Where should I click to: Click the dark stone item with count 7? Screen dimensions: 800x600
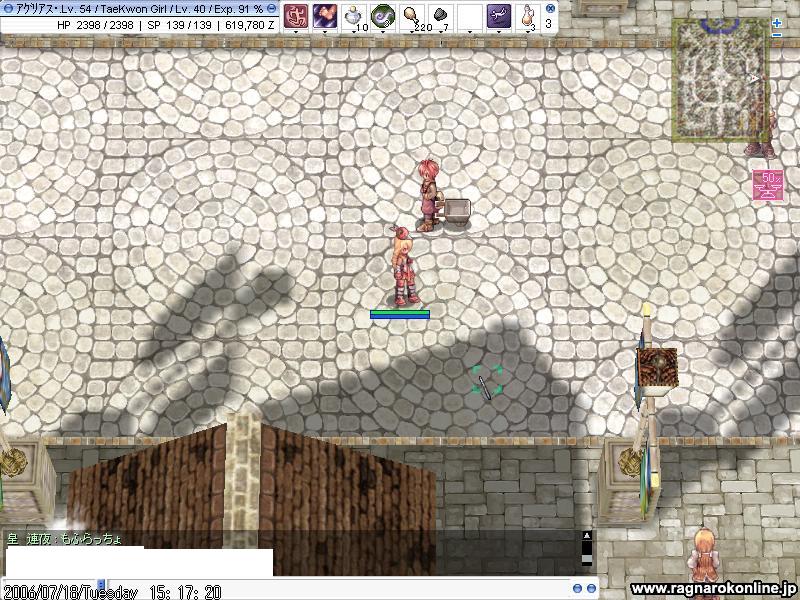pos(441,16)
